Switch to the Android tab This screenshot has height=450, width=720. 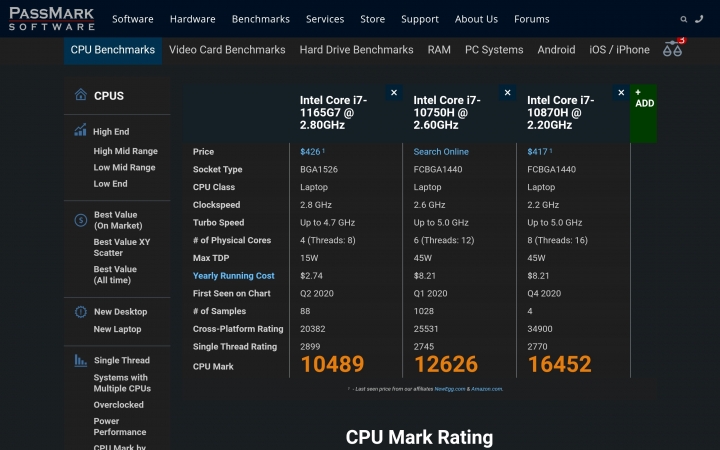tap(556, 50)
